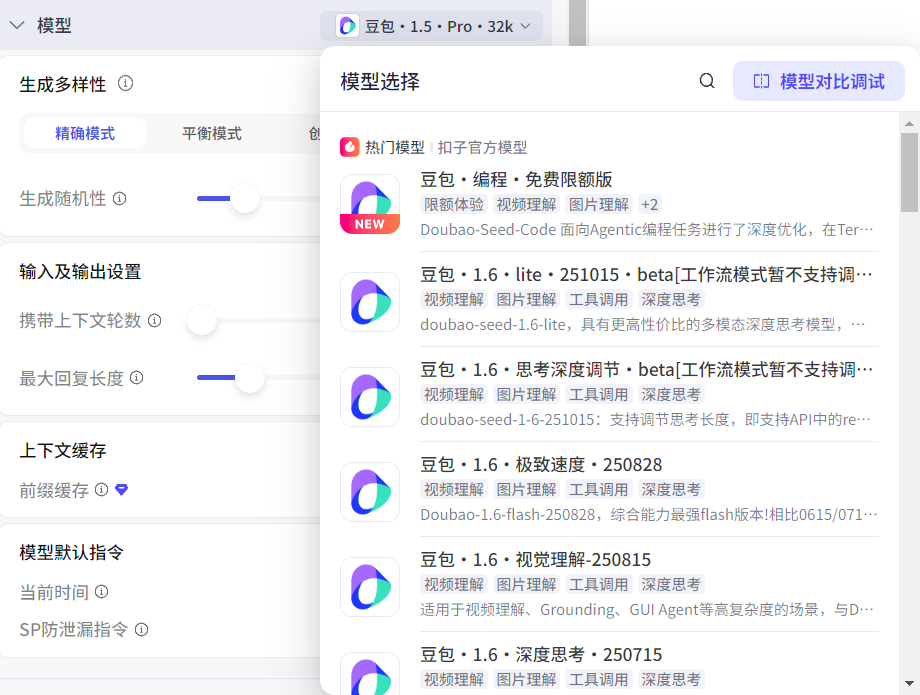Click the +2 tags badge
This screenshot has width=920, height=695.
tap(649, 205)
